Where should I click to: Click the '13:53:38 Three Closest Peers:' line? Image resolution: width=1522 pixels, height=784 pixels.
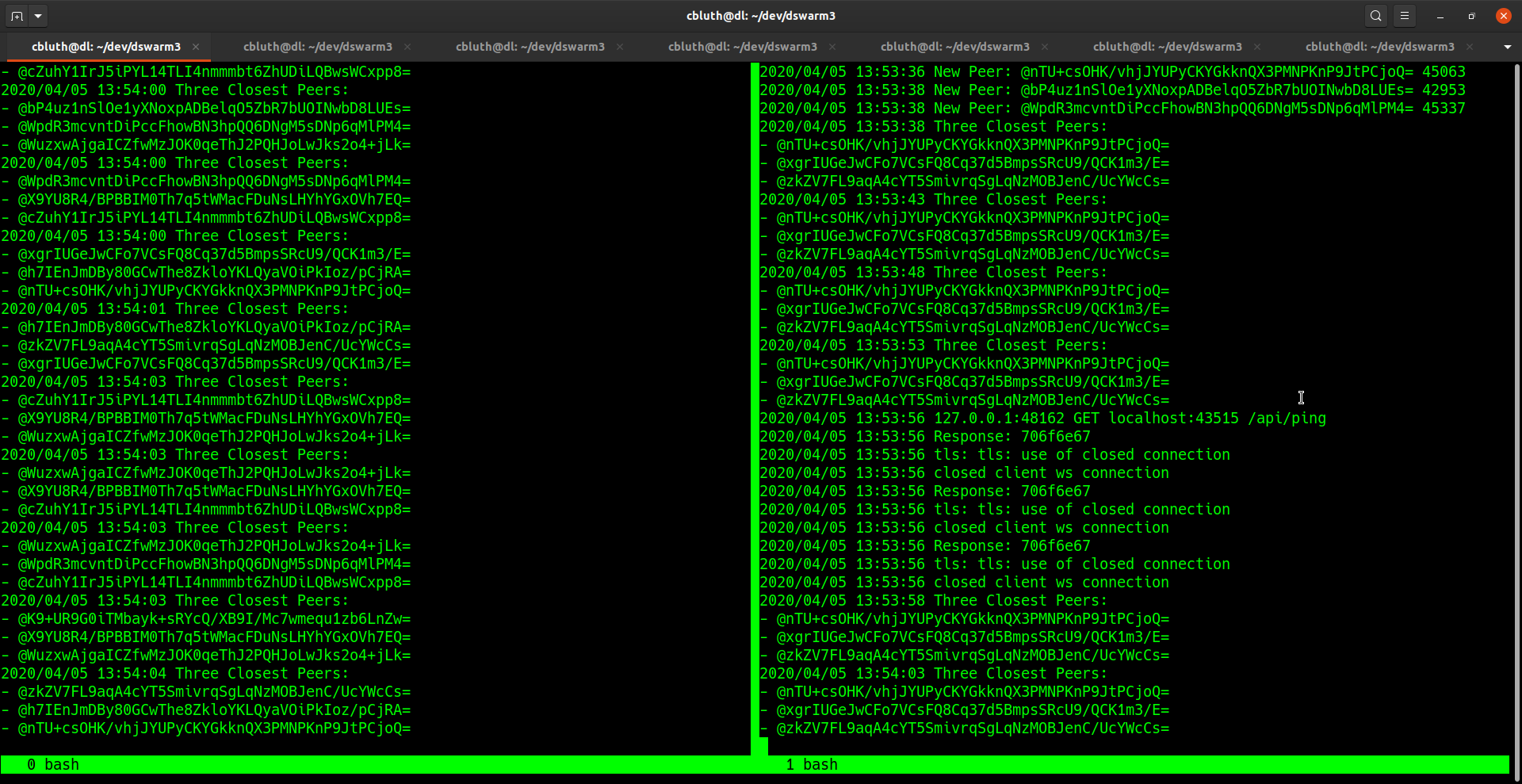(x=933, y=127)
